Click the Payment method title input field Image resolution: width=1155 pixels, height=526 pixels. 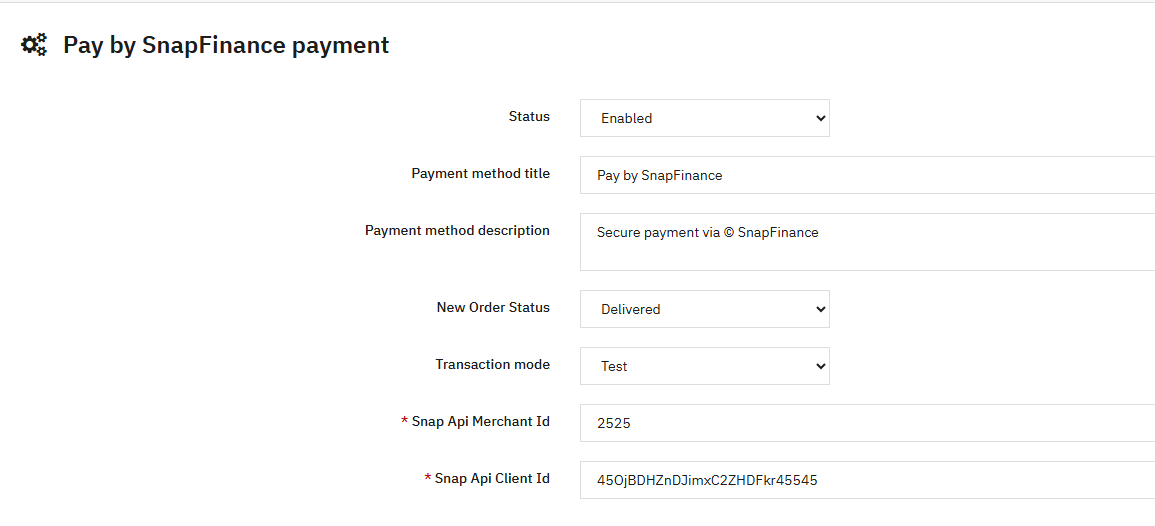[x=866, y=175]
